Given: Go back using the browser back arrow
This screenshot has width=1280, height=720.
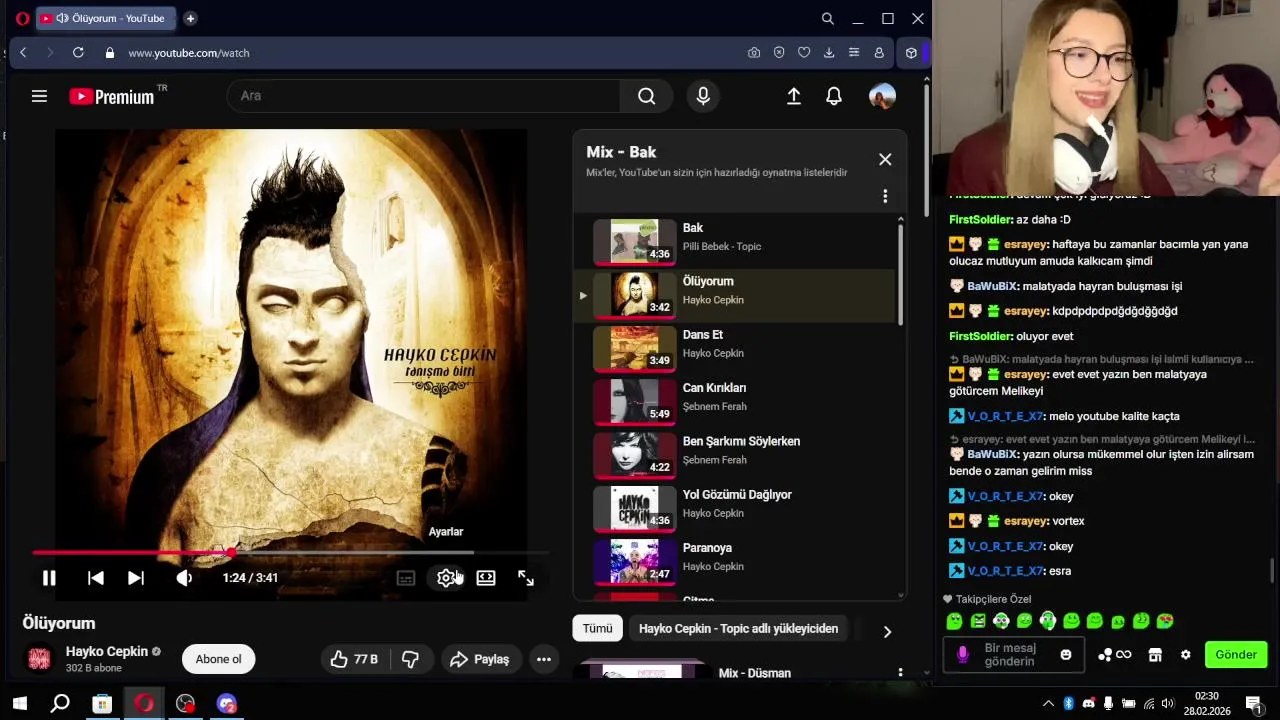Looking at the screenshot, I should click(x=23, y=53).
